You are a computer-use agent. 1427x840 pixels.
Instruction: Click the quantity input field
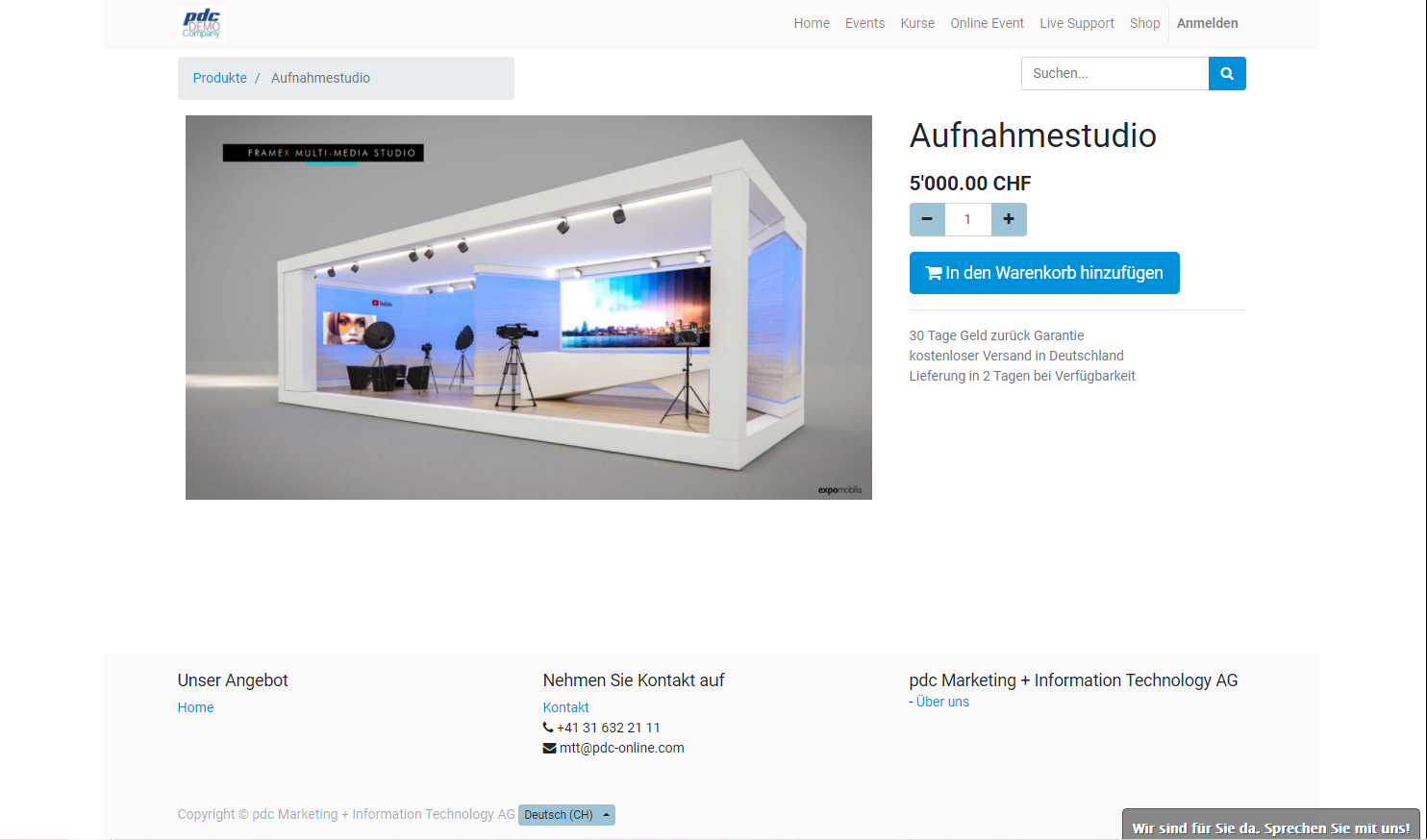[967, 219]
